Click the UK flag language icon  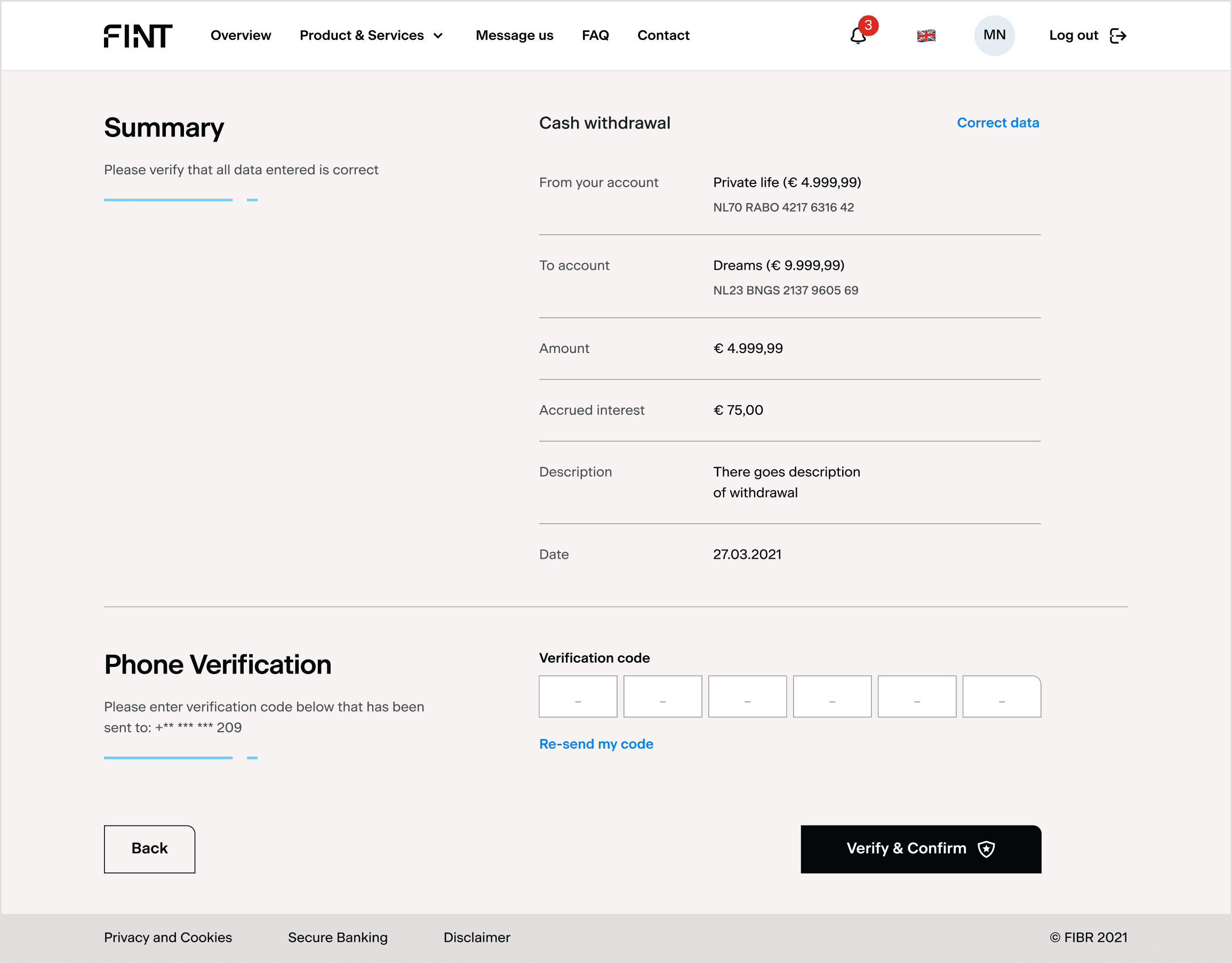tap(926, 36)
